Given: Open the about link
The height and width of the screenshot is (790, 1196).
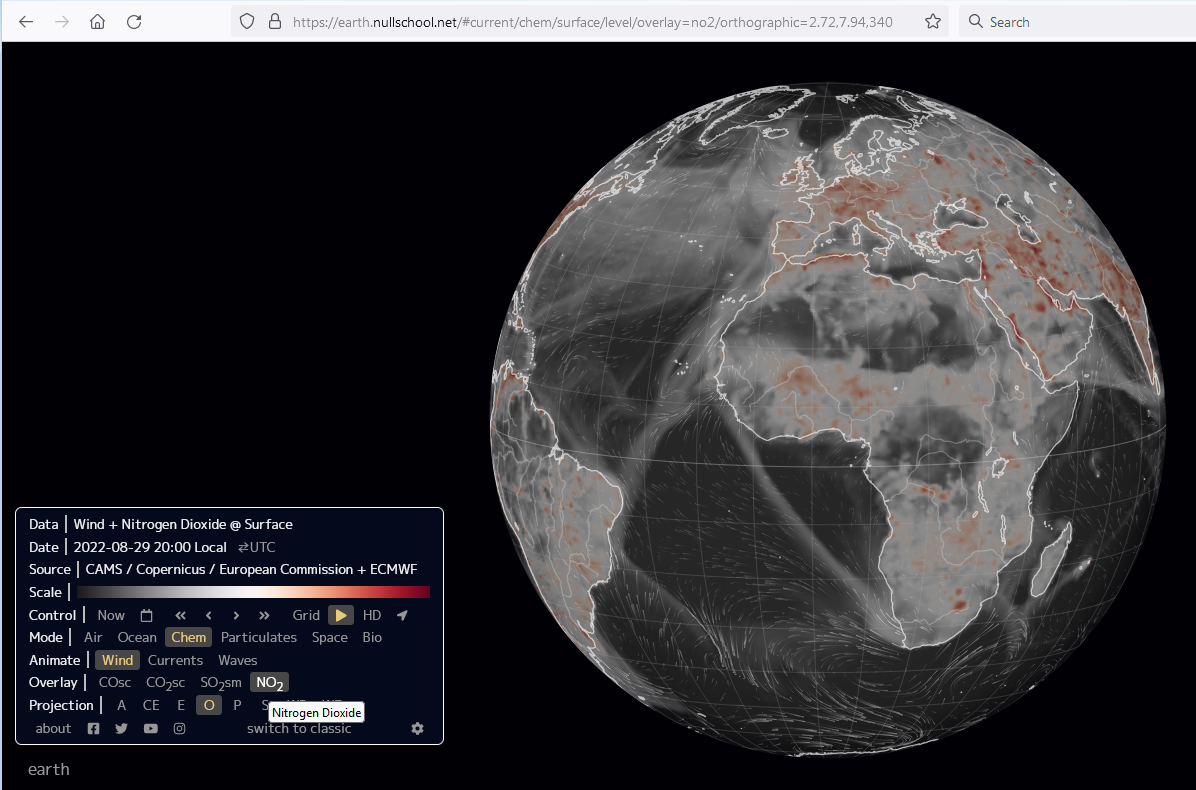Looking at the screenshot, I should point(53,728).
